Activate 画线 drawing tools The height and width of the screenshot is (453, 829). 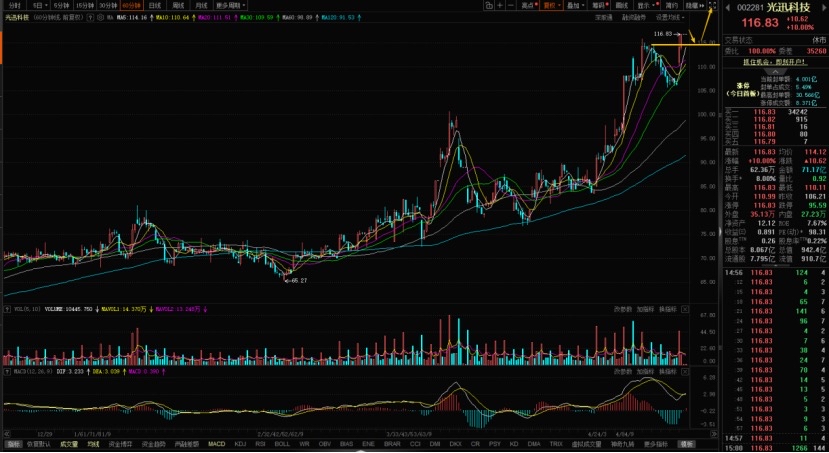tap(622, 5)
